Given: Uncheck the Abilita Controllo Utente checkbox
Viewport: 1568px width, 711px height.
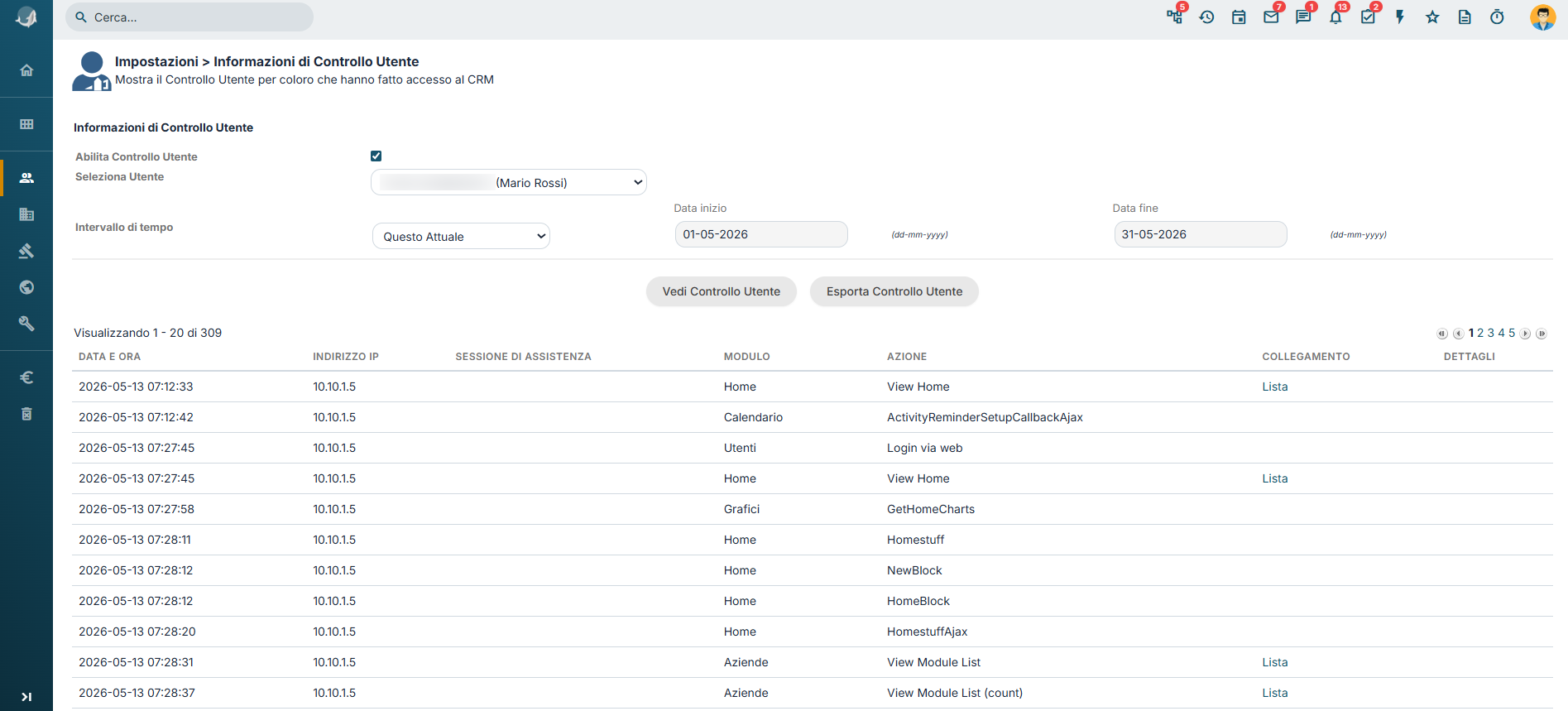Looking at the screenshot, I should [376, 156].
